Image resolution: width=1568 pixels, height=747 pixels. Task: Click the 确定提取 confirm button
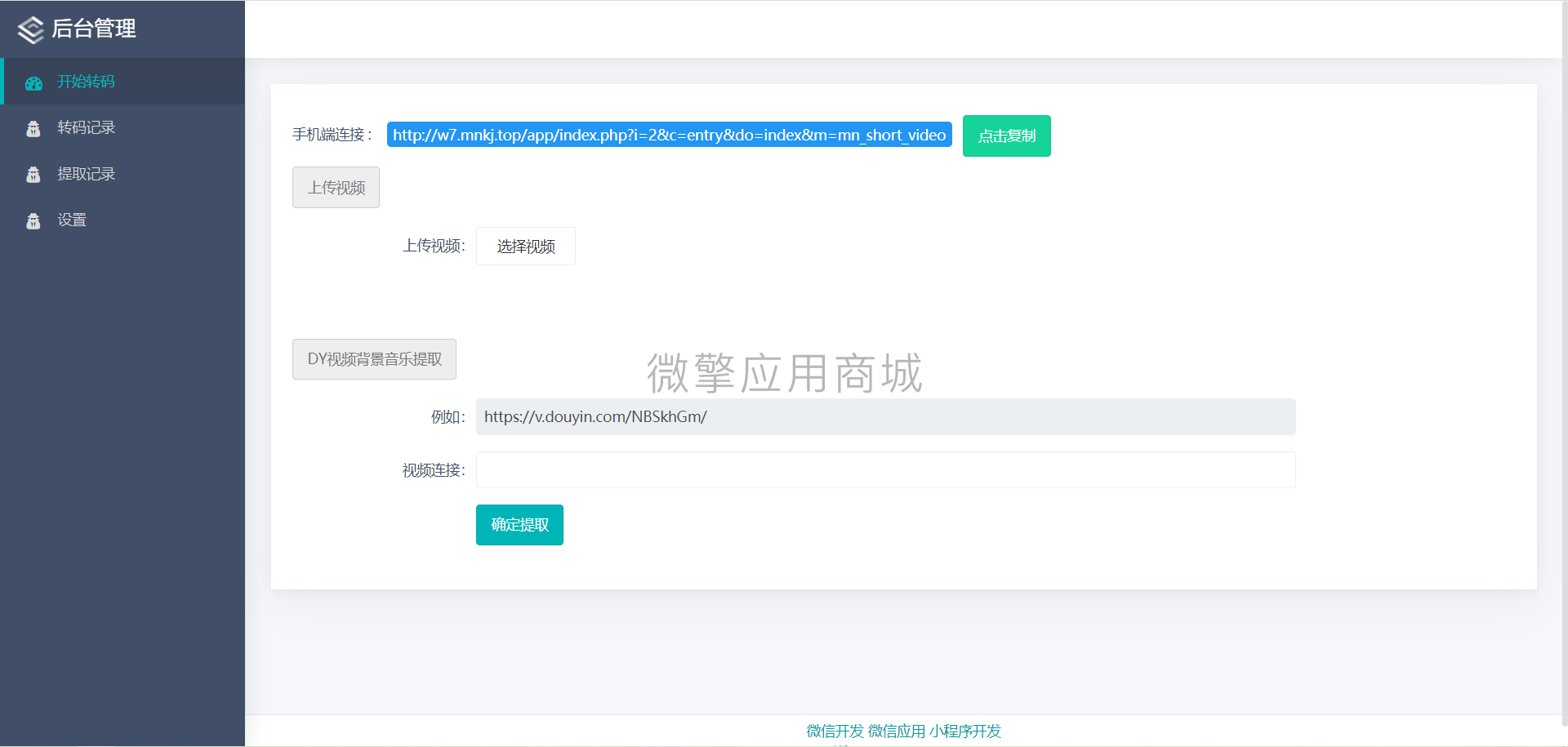pyautogui.click(x=519, y=525)
